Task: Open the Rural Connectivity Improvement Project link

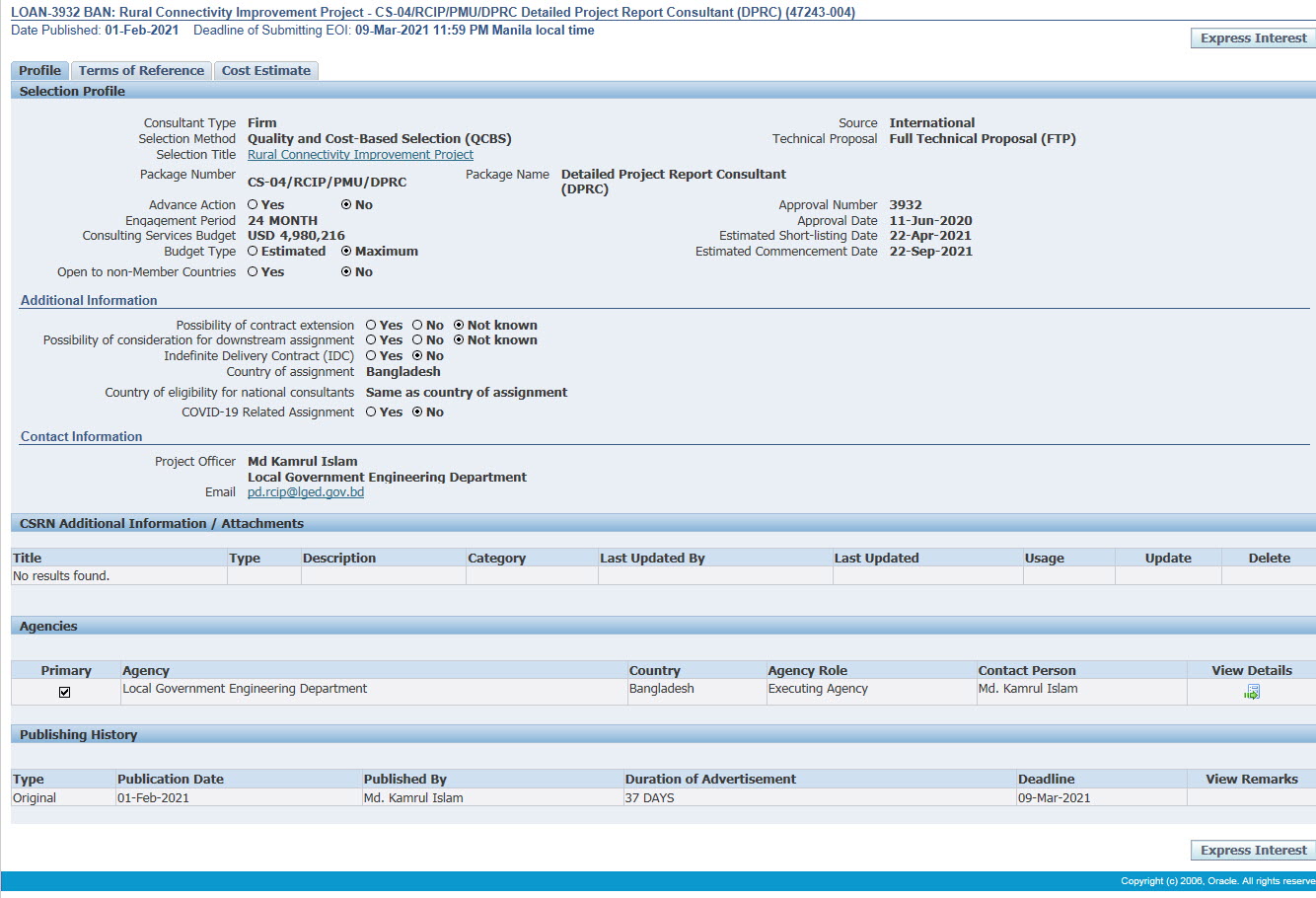Action: (x=360, y=155)
